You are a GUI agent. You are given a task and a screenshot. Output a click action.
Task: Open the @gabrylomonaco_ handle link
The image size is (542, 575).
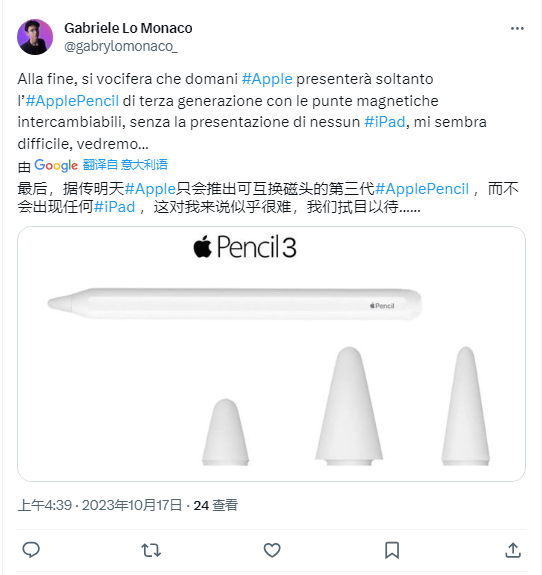pos(121,47)
